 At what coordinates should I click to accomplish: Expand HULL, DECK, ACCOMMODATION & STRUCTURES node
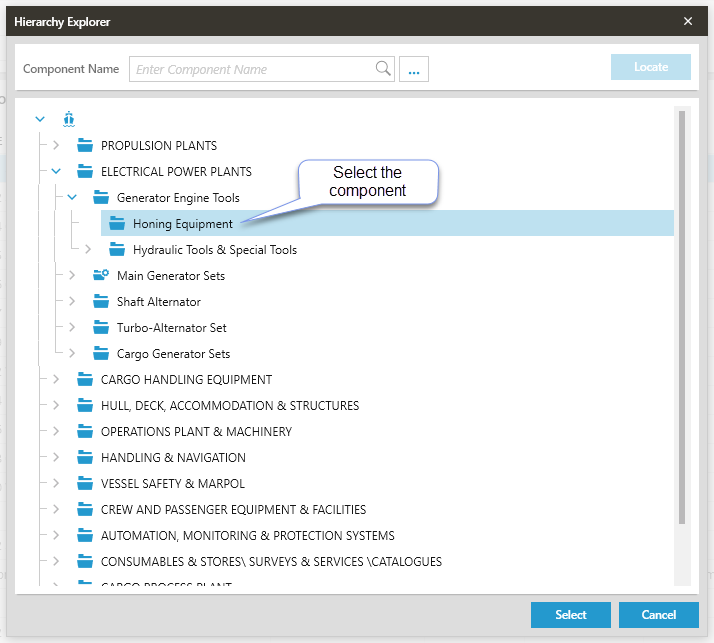point(56,405)
